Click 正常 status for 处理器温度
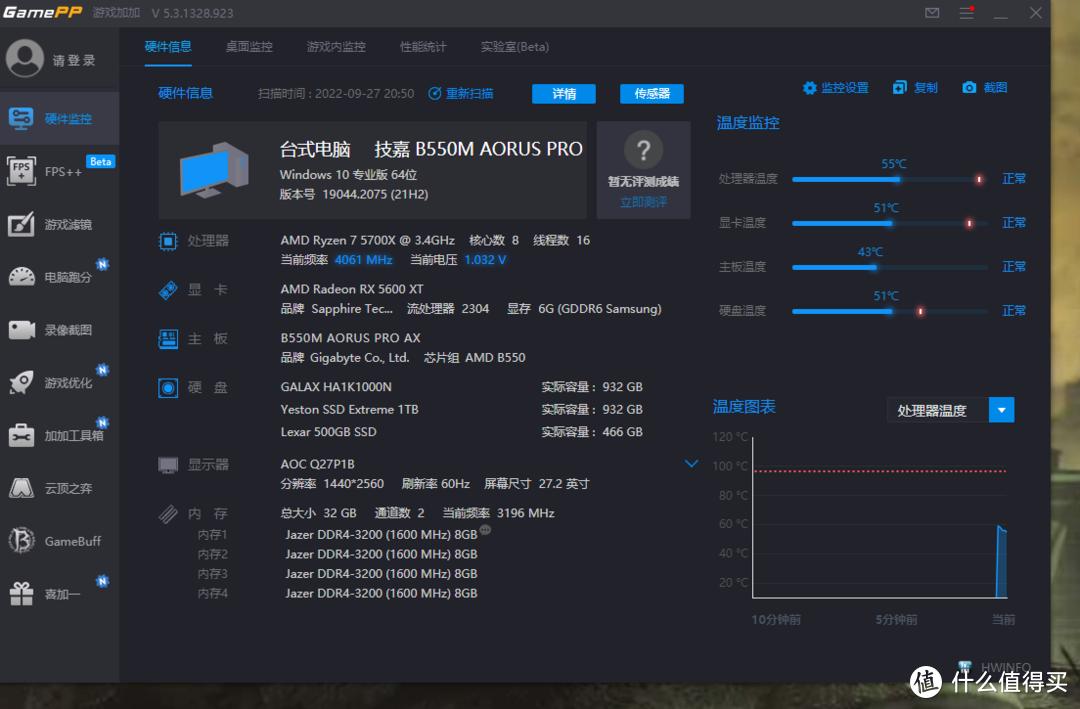This screenshot has width=1080, height=709. coord(1014,178)
